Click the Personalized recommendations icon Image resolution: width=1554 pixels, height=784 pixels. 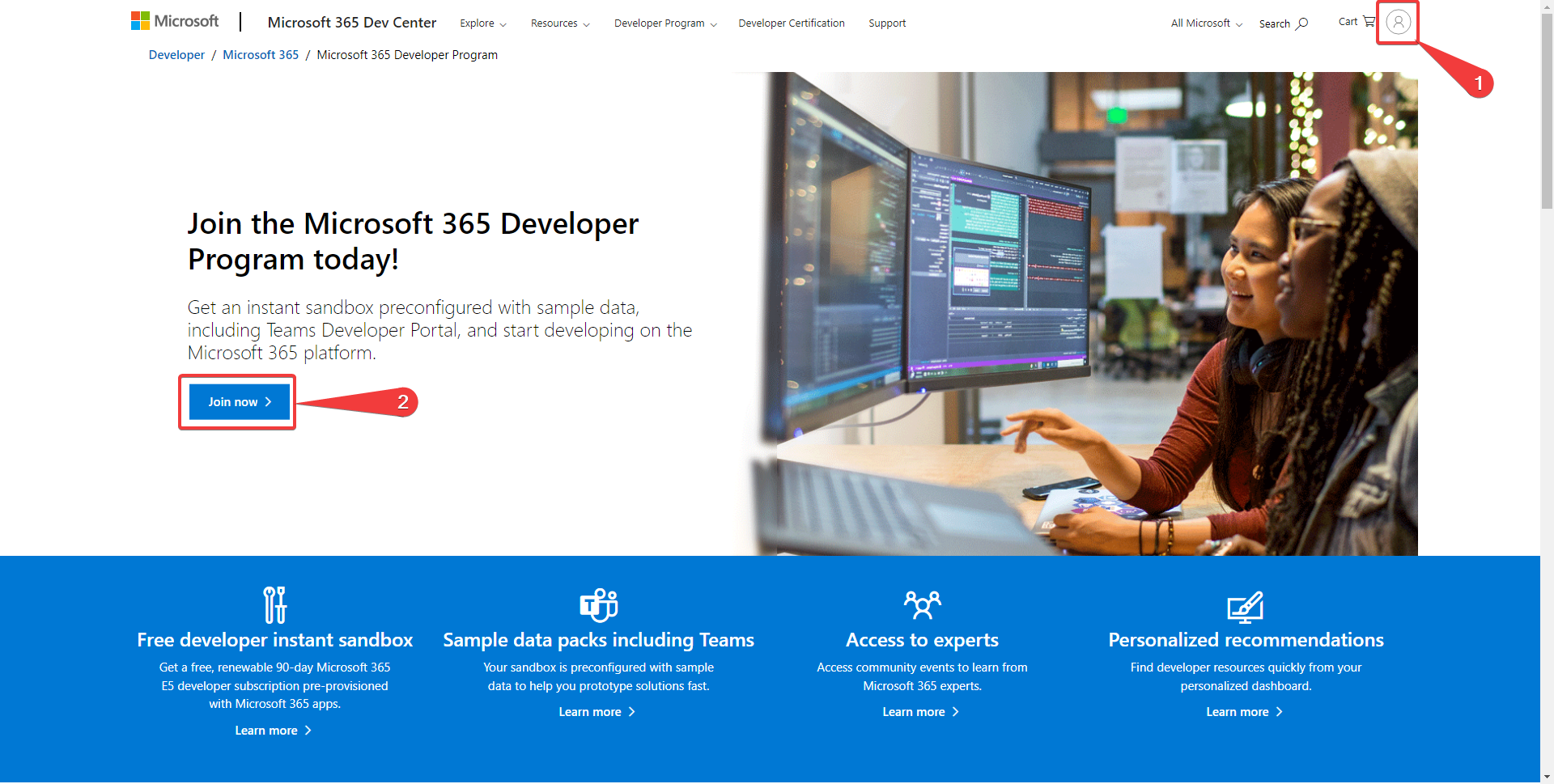point(1246,607)
